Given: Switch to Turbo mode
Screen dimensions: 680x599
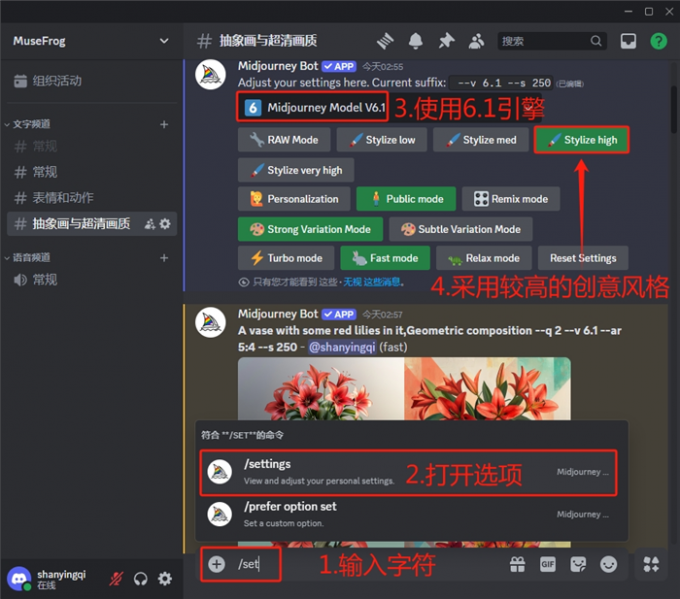Looking at the screenshot, I should point(286,258).
